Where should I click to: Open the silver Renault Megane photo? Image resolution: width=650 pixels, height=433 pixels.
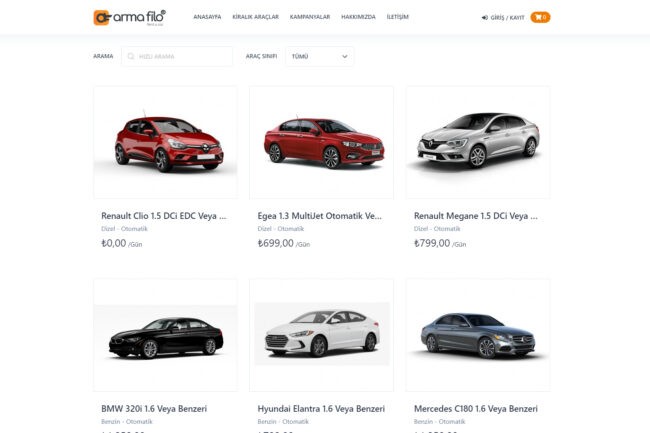coord(477,141)
